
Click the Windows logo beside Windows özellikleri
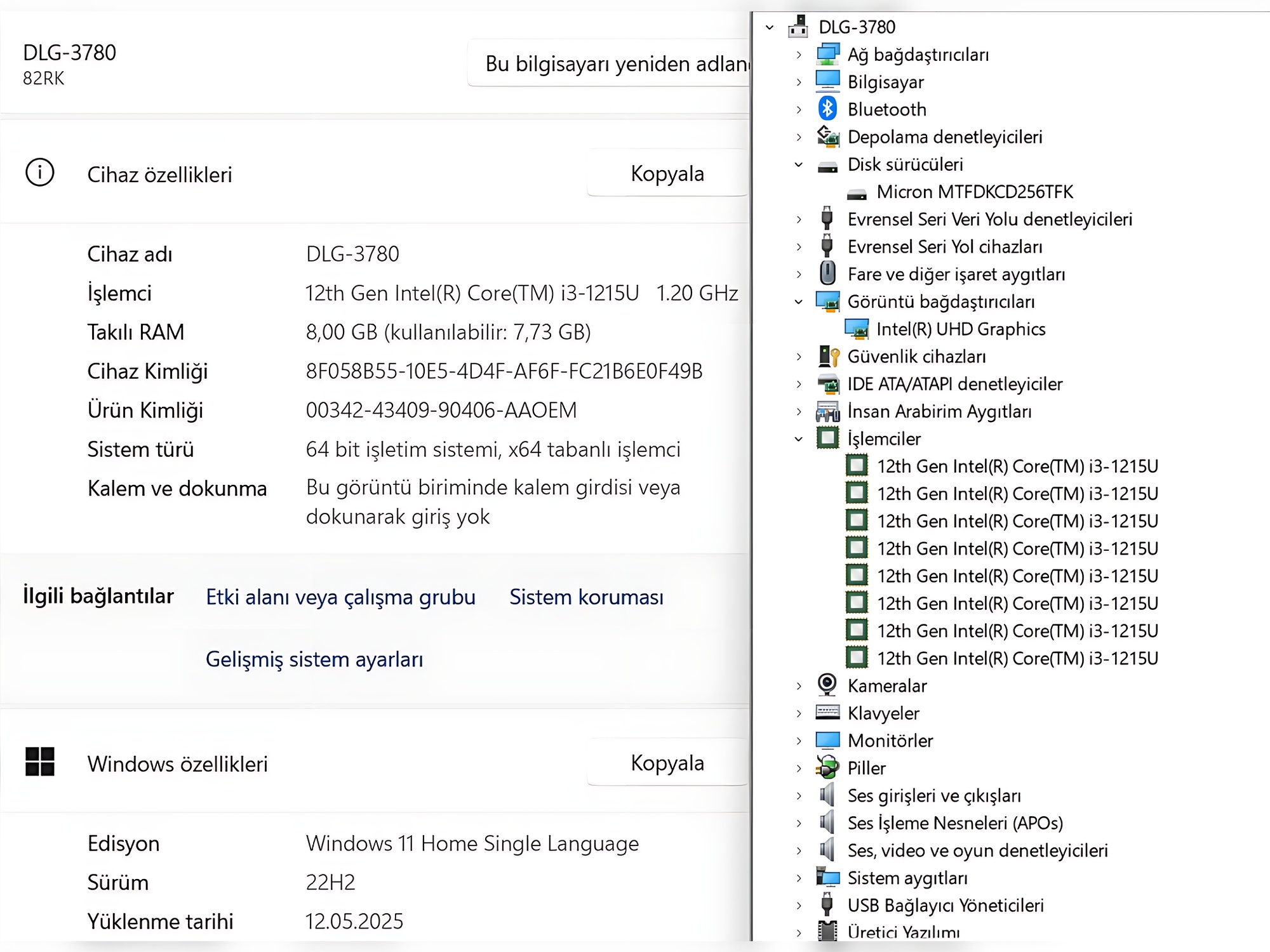pyautogui.click(x=39, y=762)
